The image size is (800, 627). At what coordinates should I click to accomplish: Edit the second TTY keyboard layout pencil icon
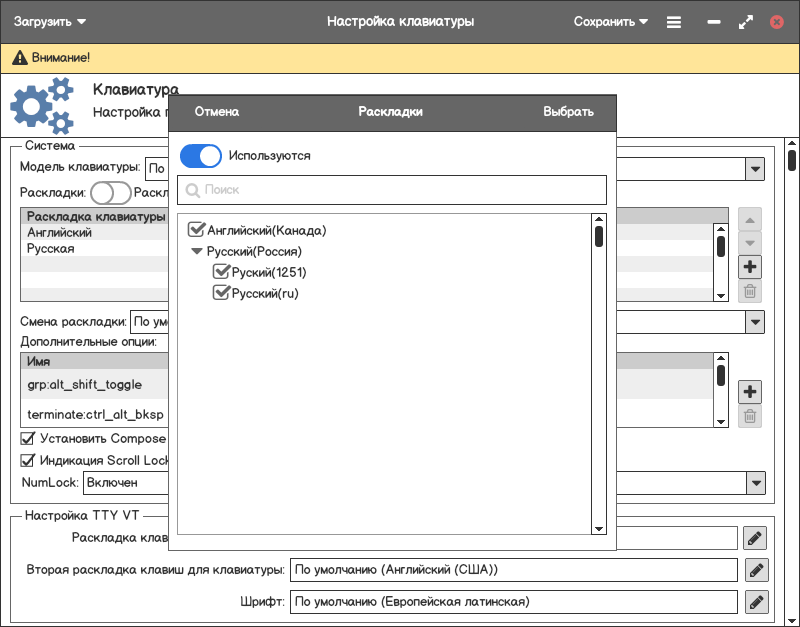(755, 570)
